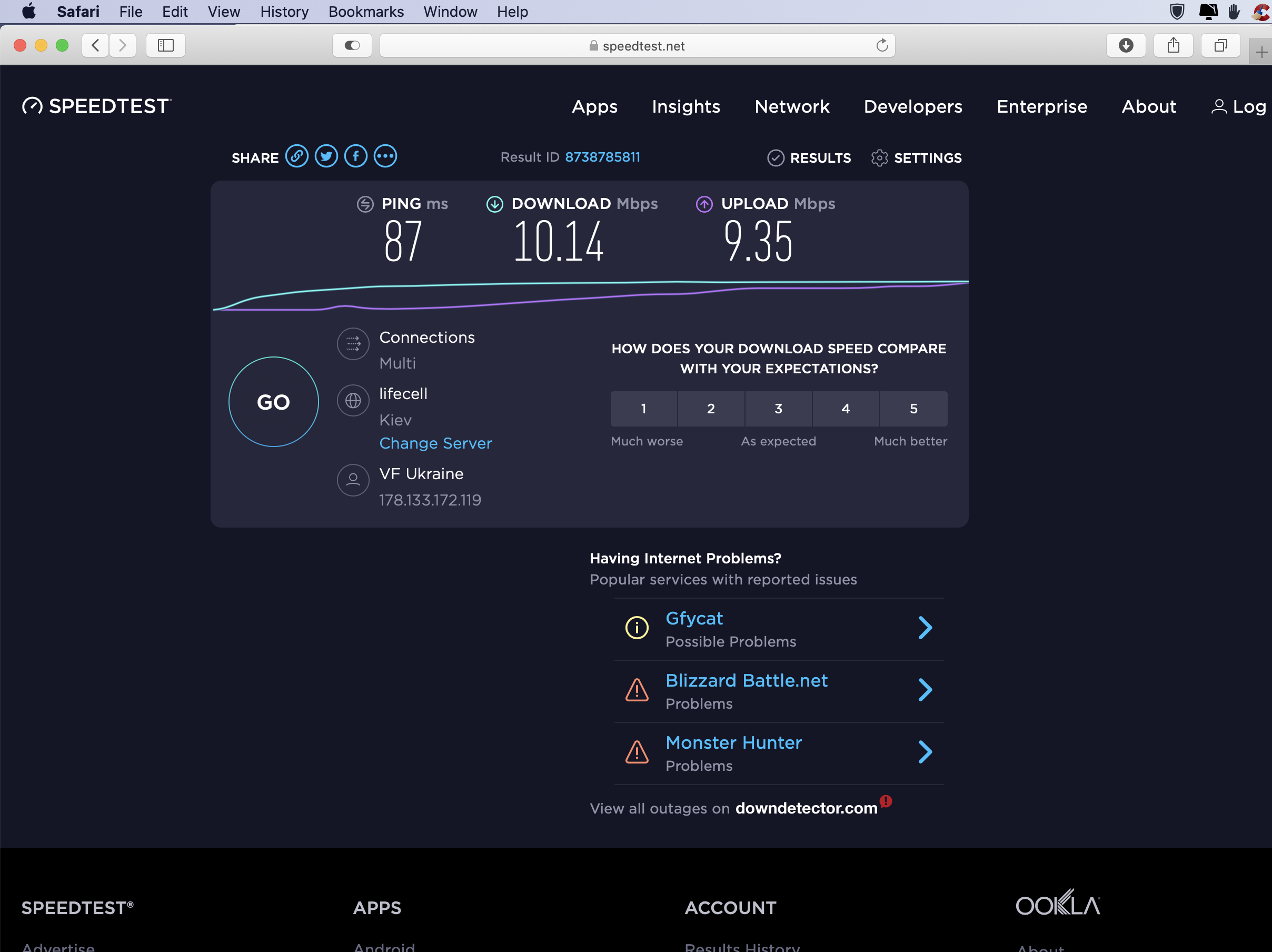Click the IP address 178.133.172.119
The image size is (1272, 952).
pos(430,500)
